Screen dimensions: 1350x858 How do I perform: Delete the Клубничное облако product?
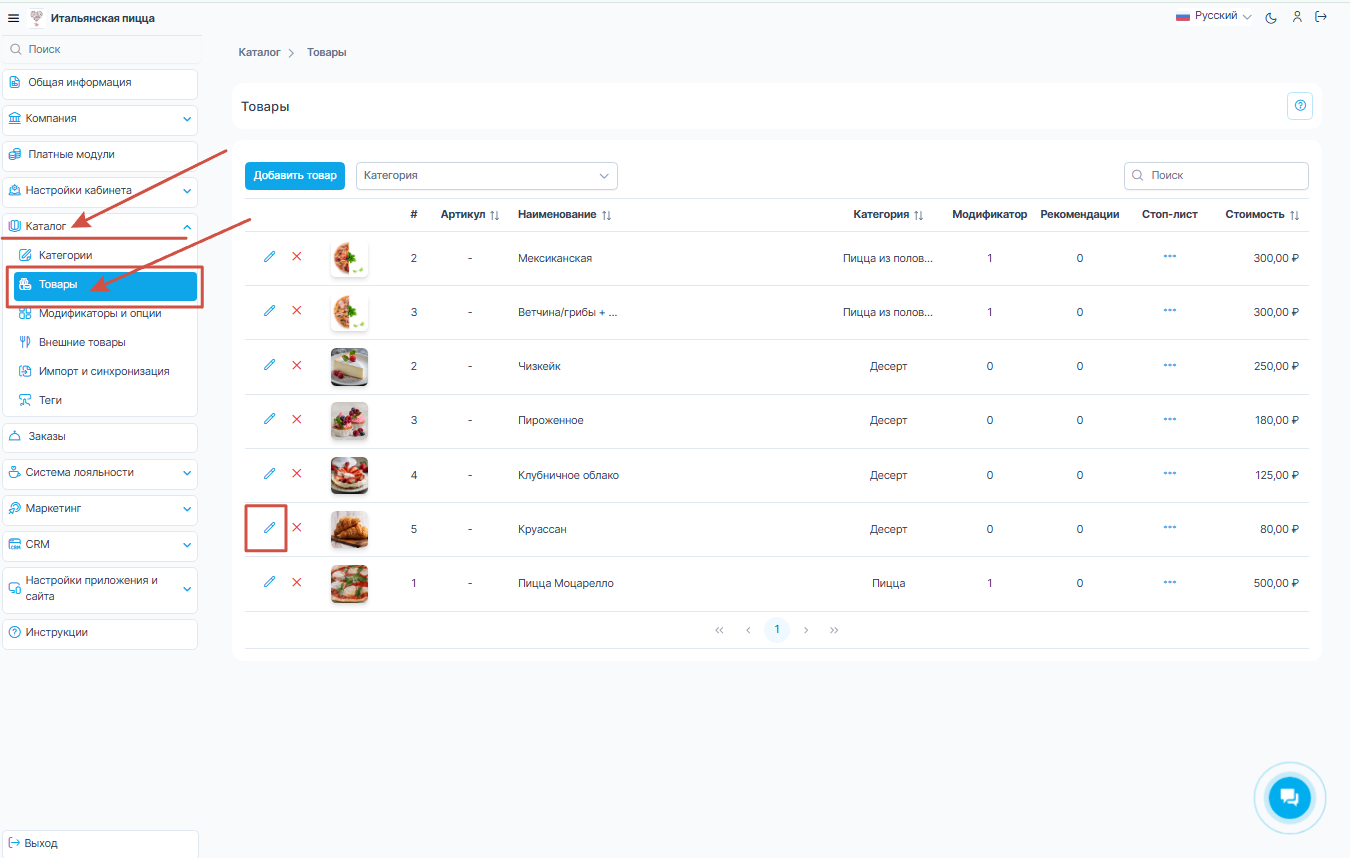coord(296,474)
